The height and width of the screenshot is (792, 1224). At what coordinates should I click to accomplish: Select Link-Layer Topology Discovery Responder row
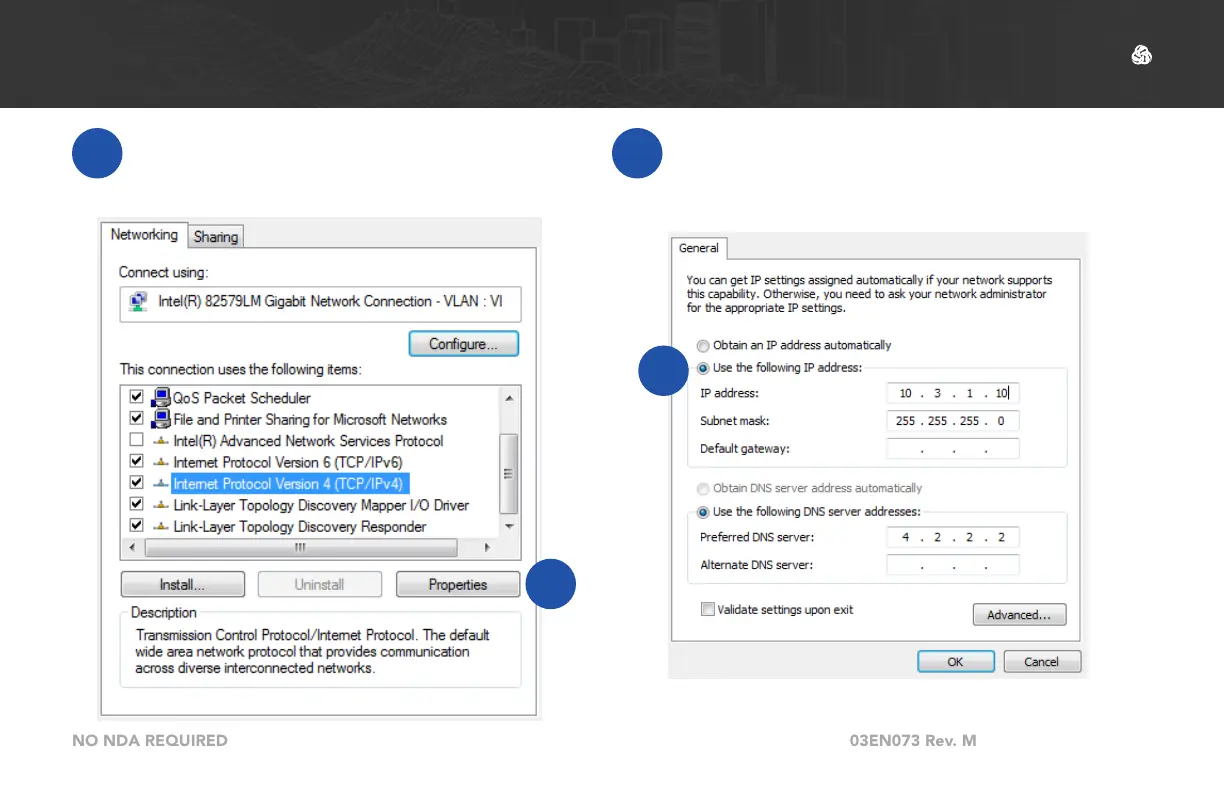[x=300, y=527]
